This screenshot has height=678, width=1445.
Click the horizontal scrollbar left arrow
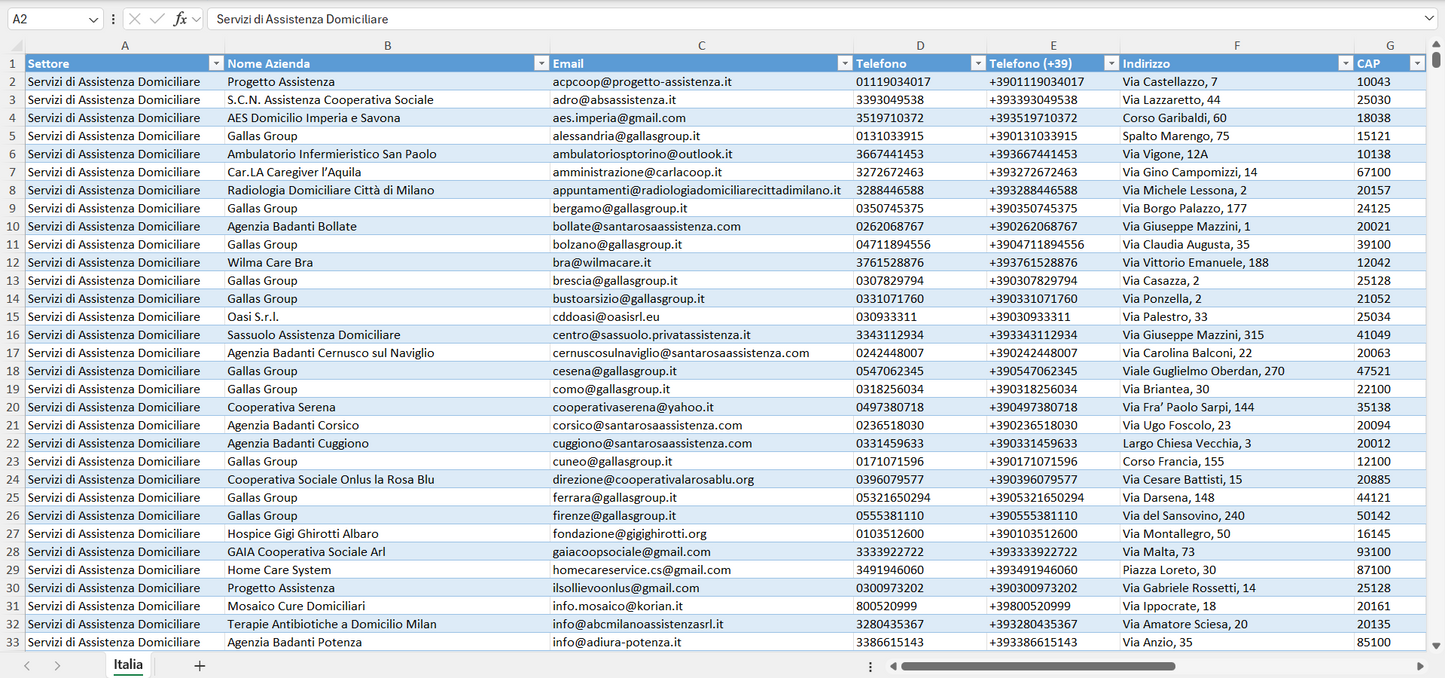pyautogui.click(x=891, y=666)
